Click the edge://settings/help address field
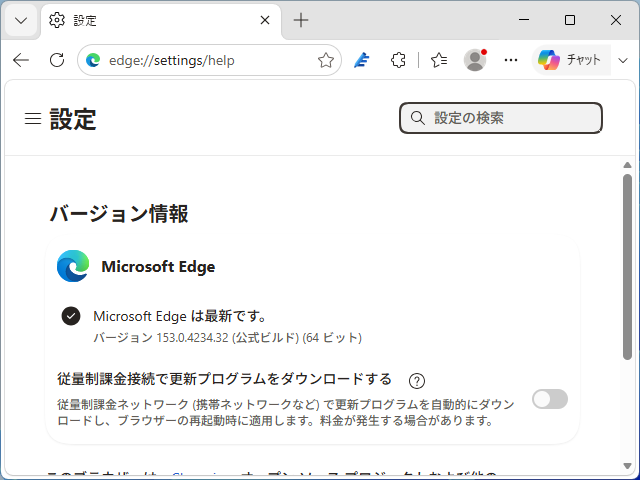The width and height of the screenshot is (640, 480). click(209, 60)
